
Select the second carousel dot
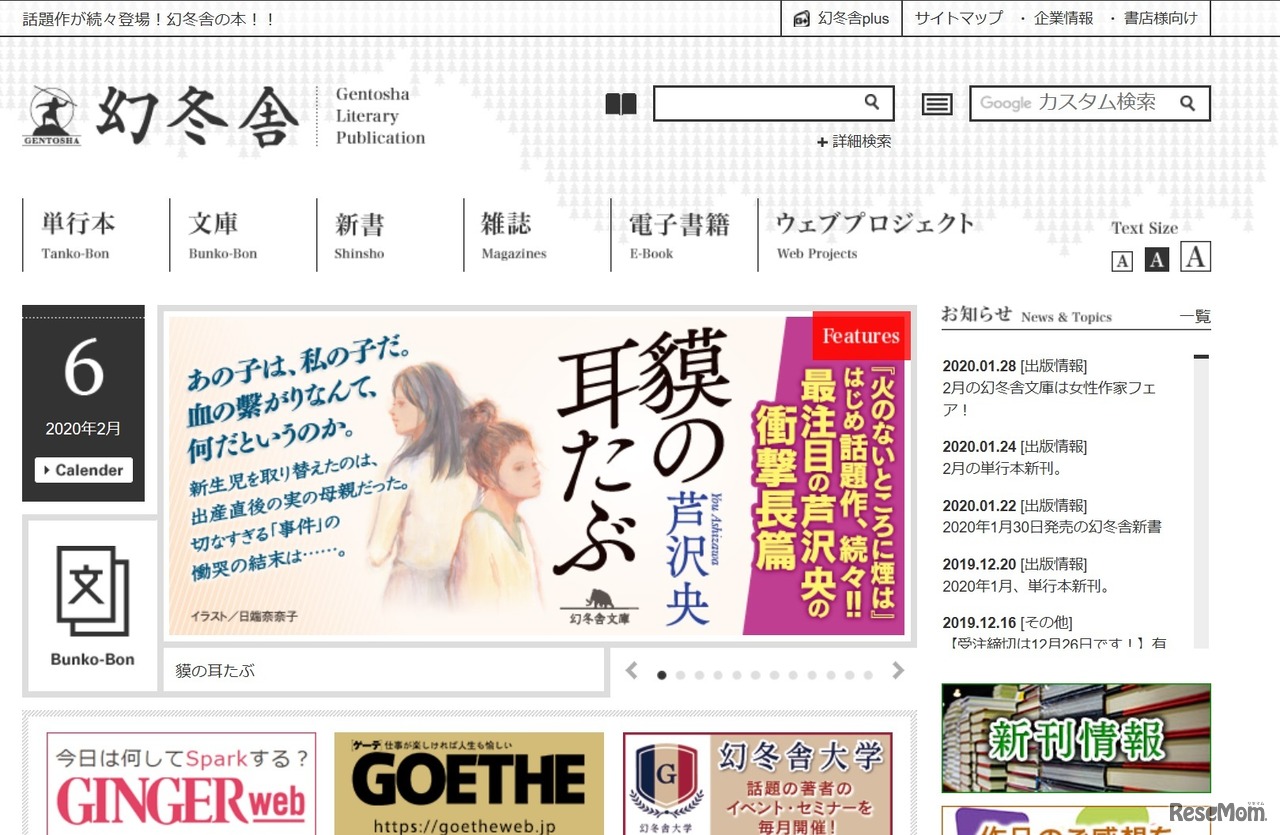680,675
